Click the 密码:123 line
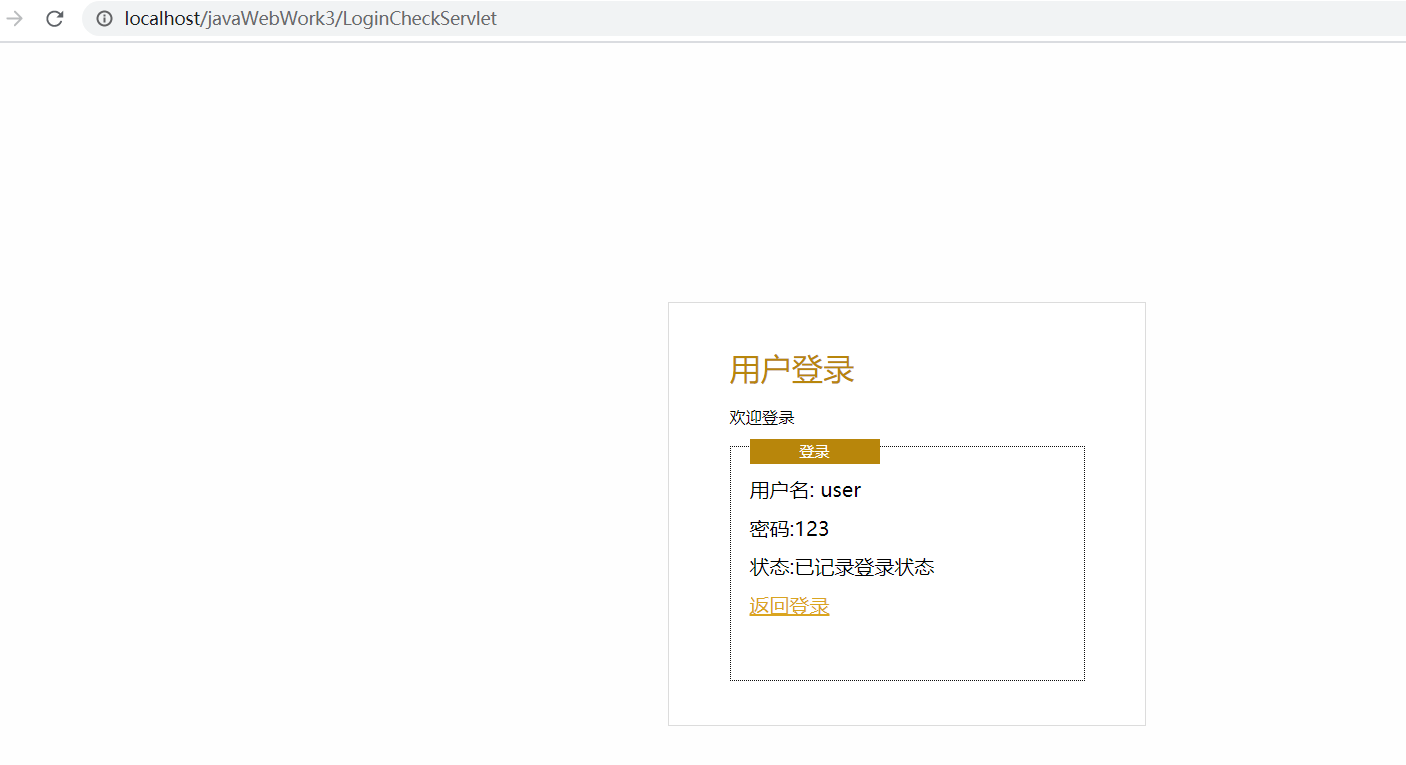 (x=789, y=529)
